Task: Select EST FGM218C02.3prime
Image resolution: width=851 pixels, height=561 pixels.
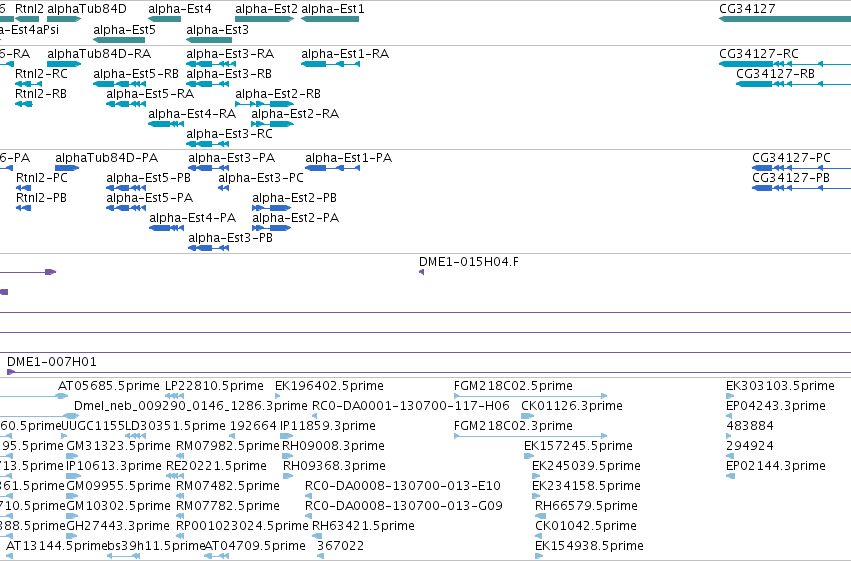Action: [x=513, y=426]
